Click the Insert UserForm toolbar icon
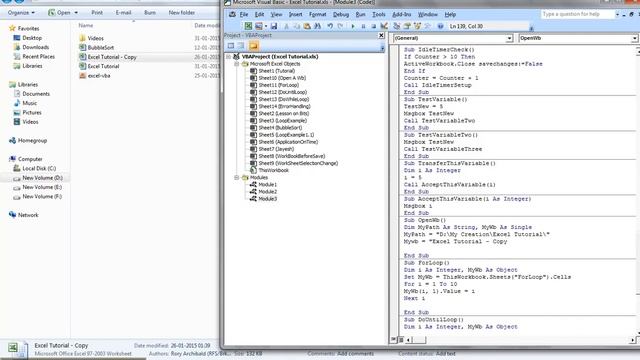 (x=258, y=26)
